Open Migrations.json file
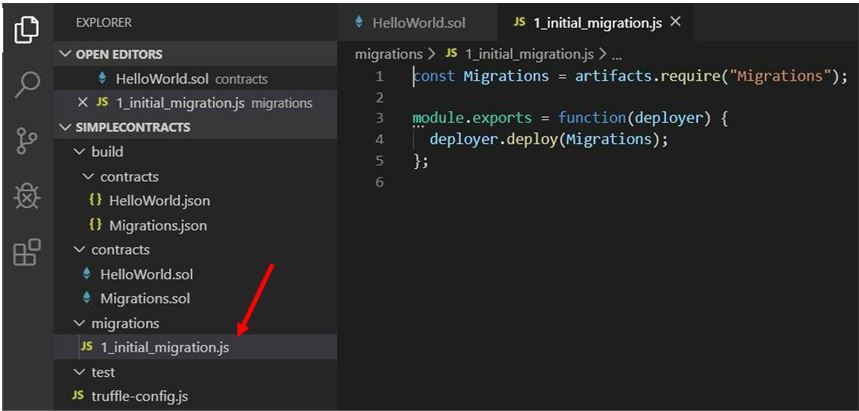The image size is (859, 411). point(158,225)
